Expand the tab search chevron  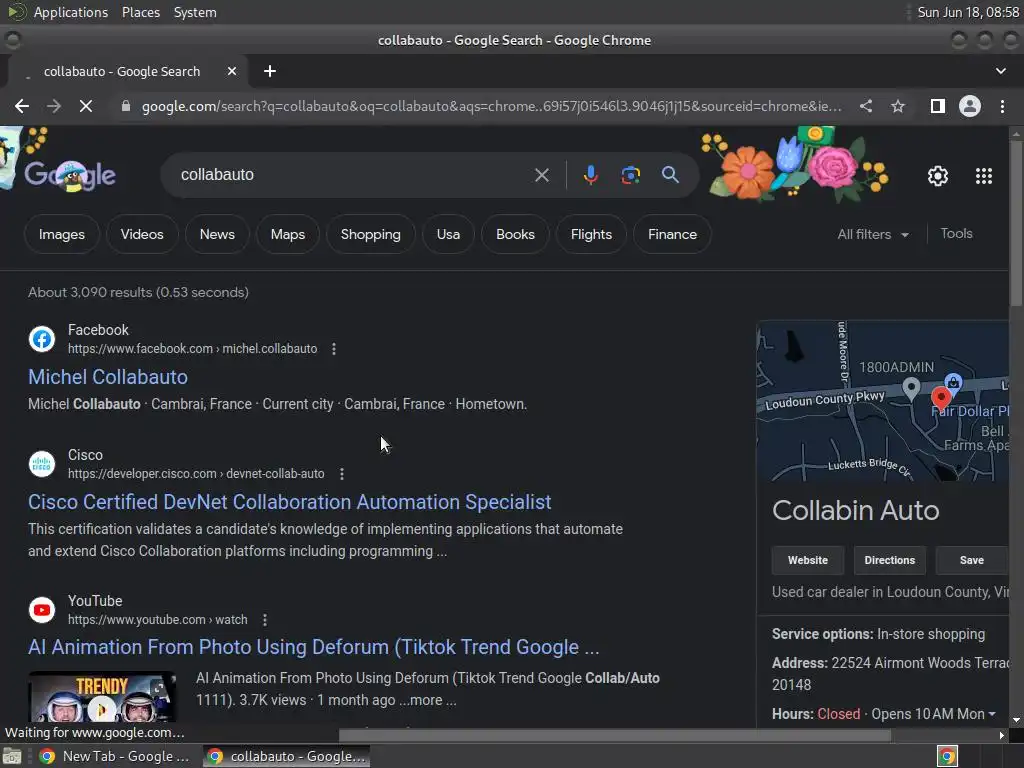click(x=1000, y=71)
